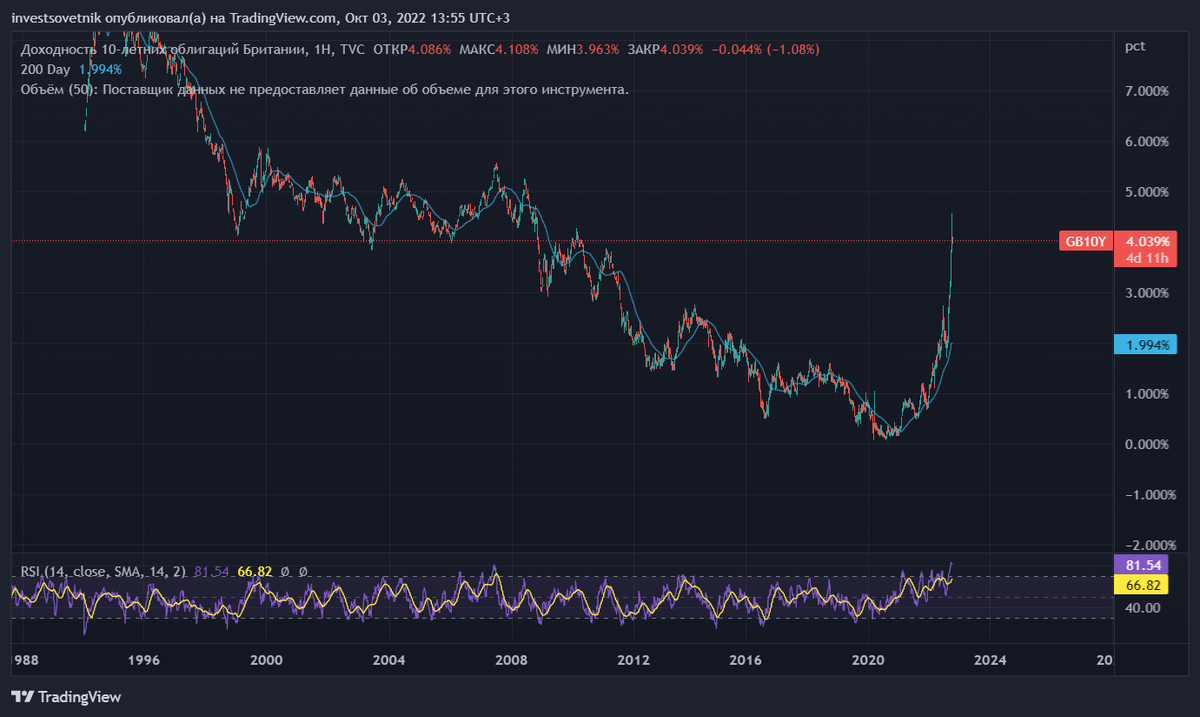Click the 0.000% price axis label

click(x=1146, y=444)
